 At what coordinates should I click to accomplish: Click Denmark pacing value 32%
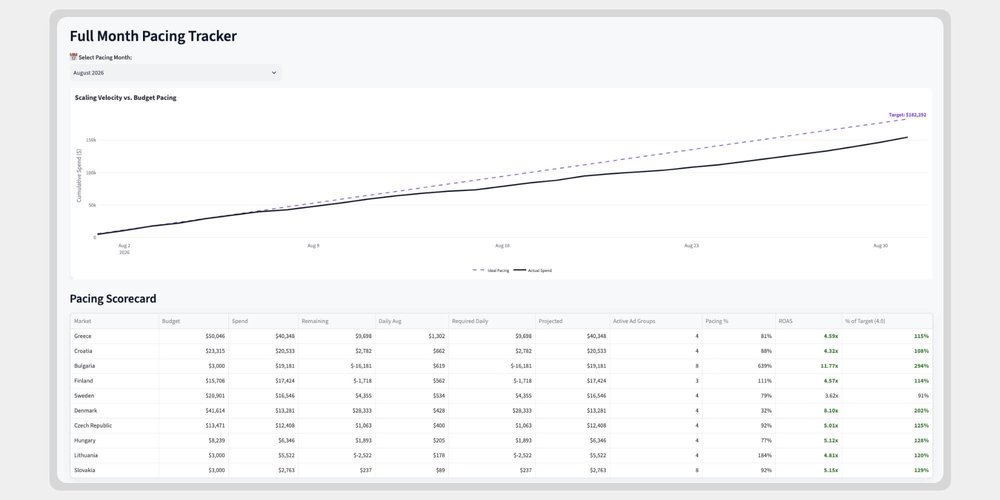pyautogui.click(x=766, y=411)
